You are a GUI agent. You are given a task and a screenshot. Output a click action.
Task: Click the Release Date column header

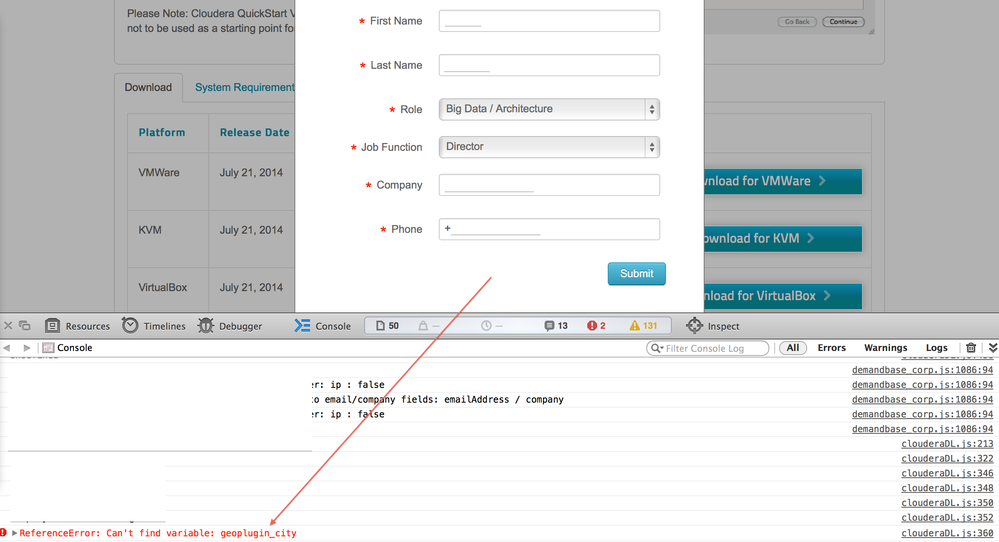click(x=254, y=132)
